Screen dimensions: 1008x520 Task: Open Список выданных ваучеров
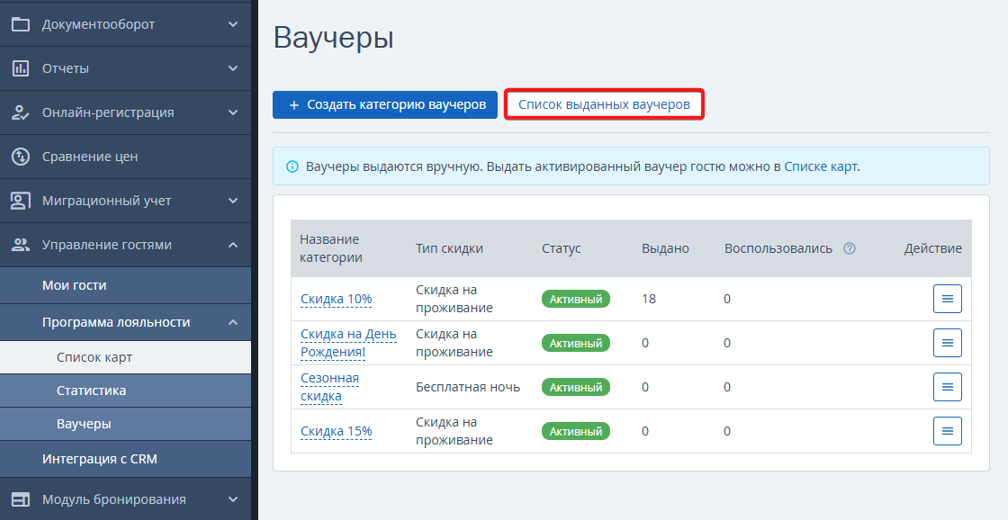click(604, 105)
